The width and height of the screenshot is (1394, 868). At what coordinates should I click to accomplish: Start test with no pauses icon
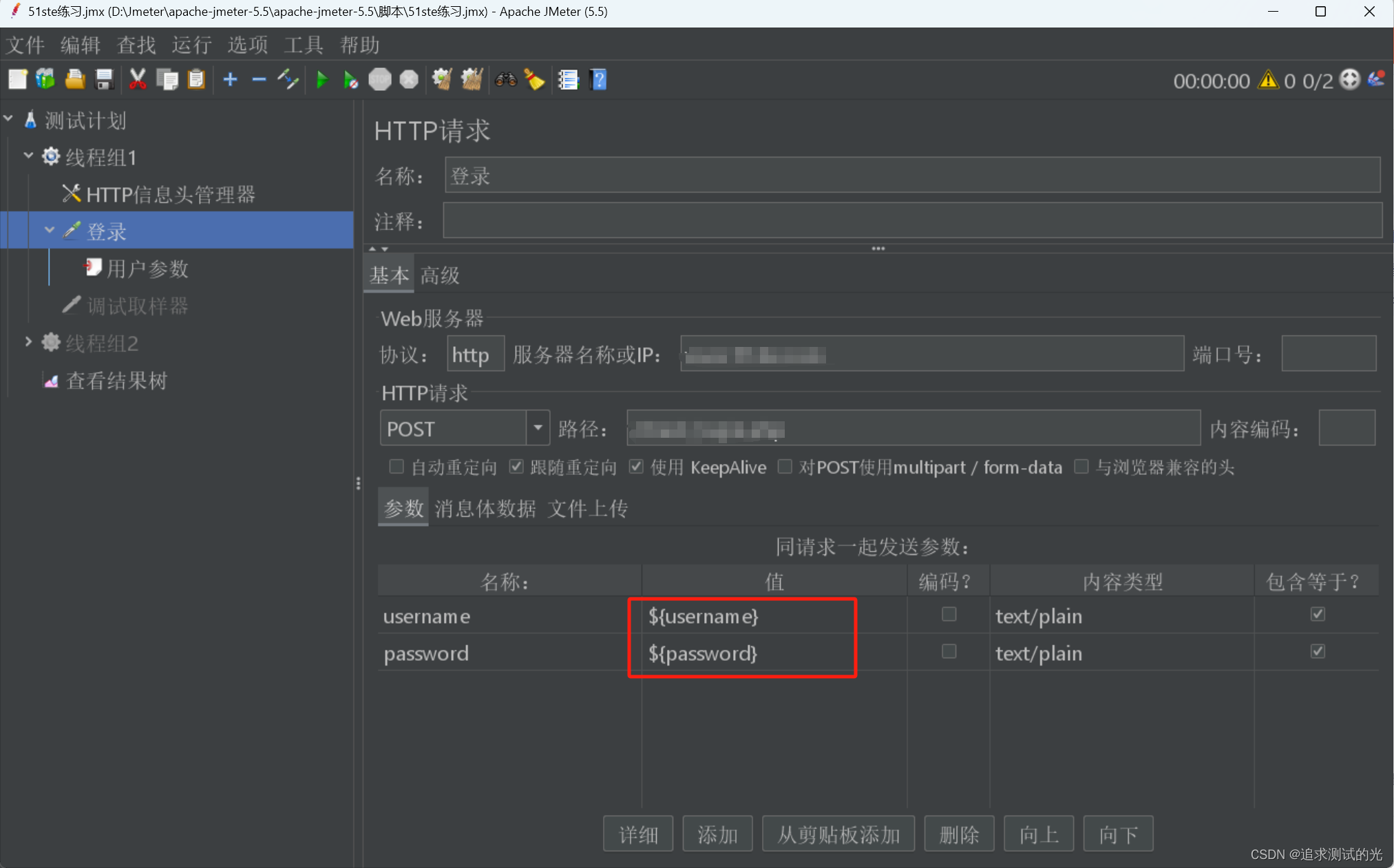click(x=350, y=80)
